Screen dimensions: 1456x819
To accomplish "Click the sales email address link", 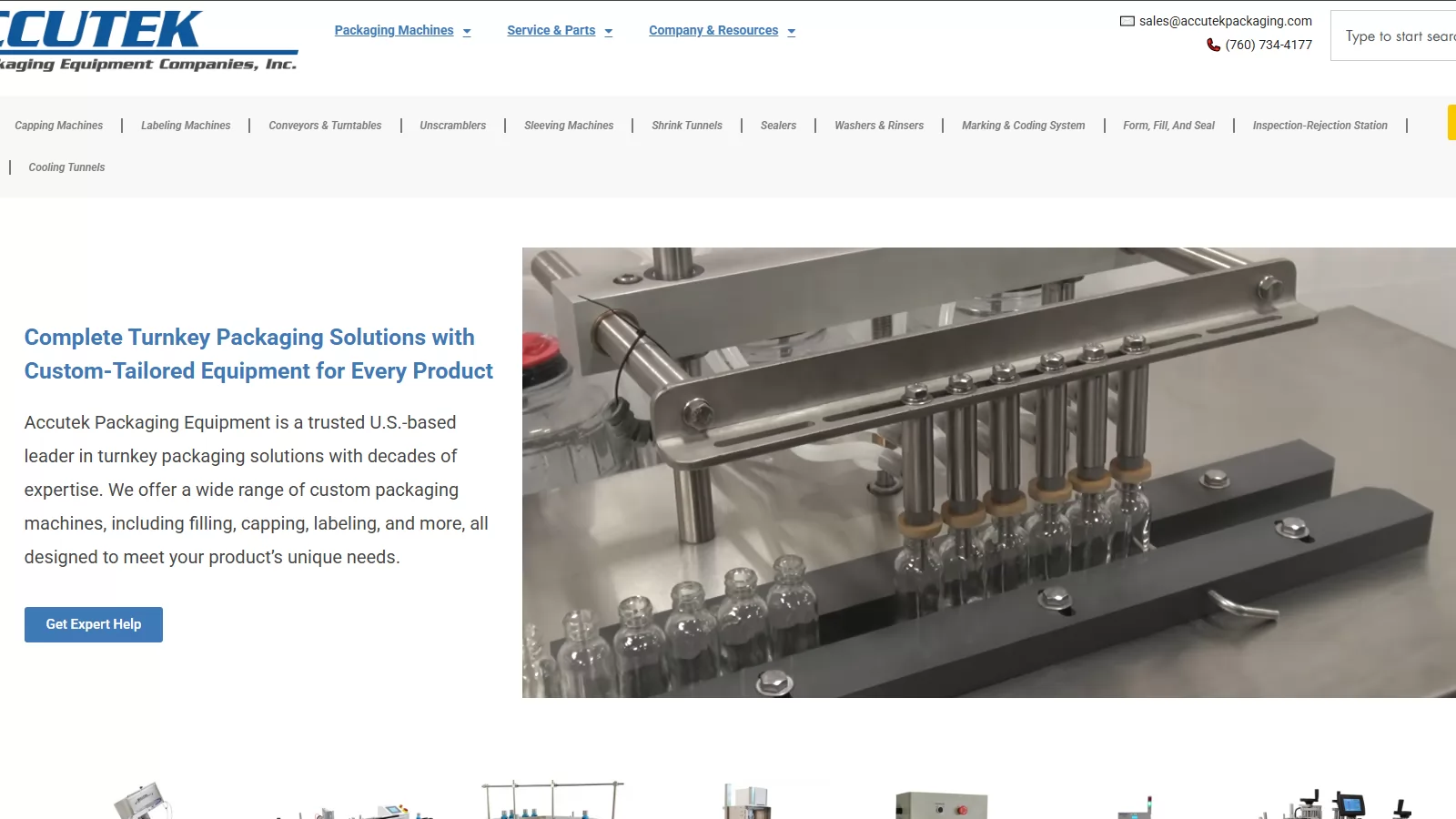I will [x=1225, y=21].
